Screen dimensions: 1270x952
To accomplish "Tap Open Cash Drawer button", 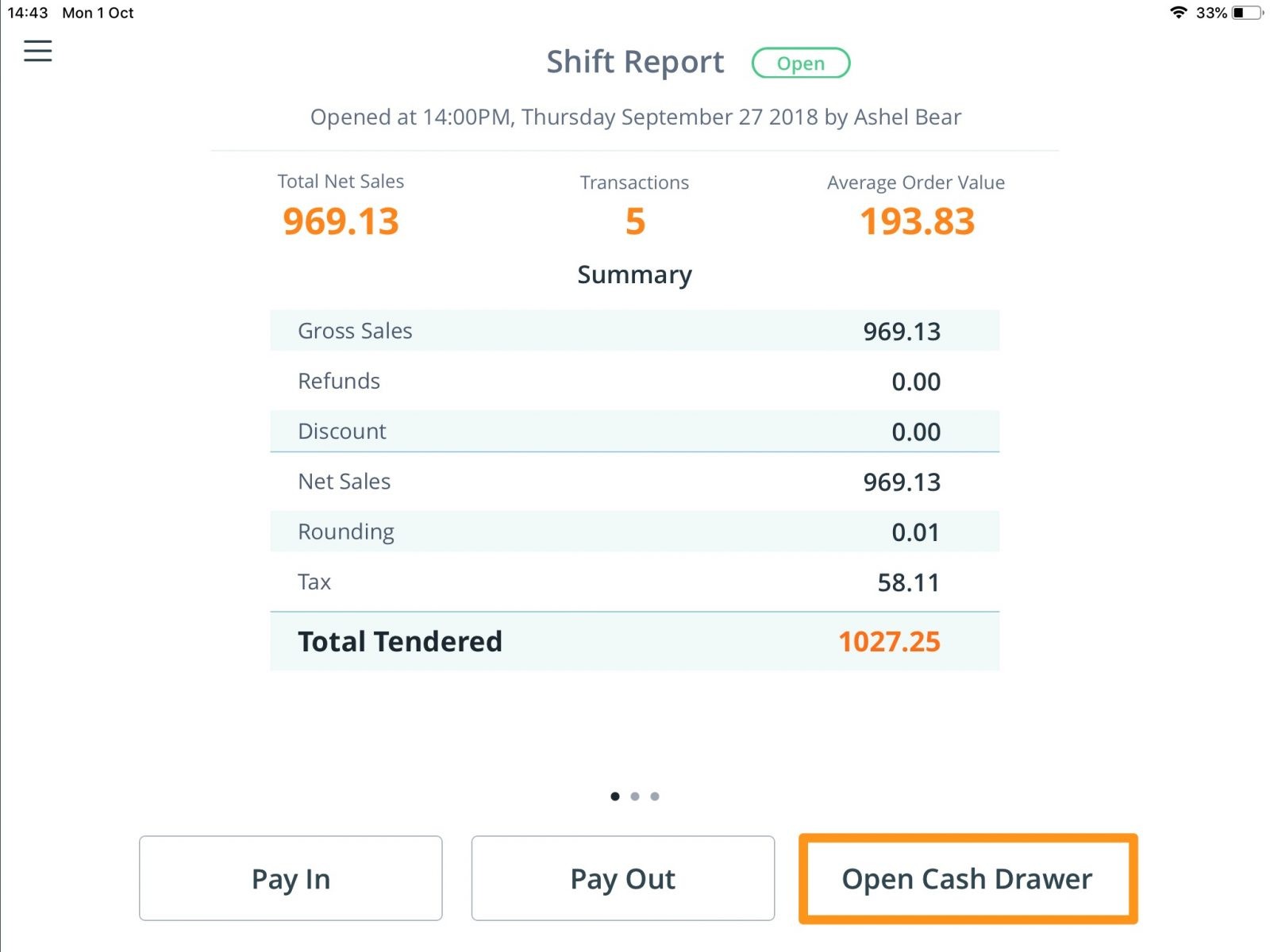I will point(968,878).
